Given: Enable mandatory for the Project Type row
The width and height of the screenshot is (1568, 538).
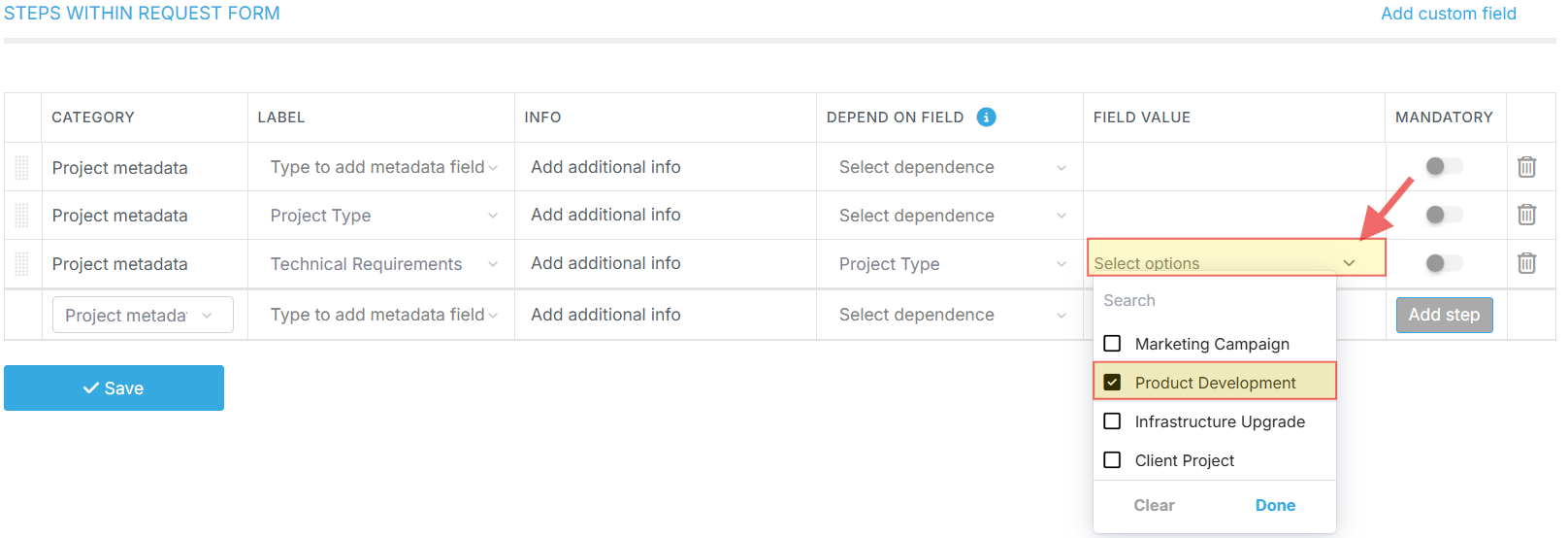Looking at the screenshot, I should click(x=1443, y=215).
